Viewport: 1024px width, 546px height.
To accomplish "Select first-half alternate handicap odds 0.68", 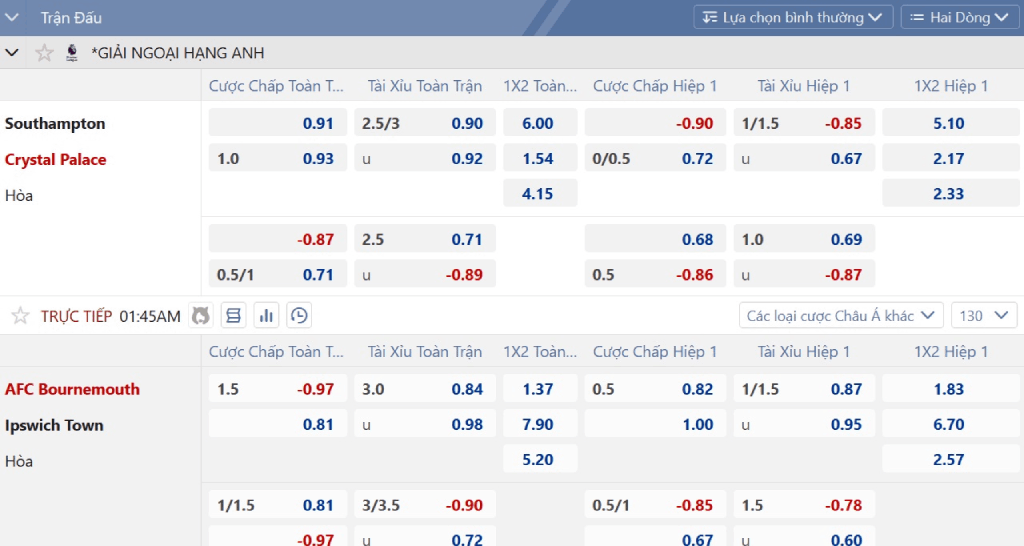I will click(655, 239).
